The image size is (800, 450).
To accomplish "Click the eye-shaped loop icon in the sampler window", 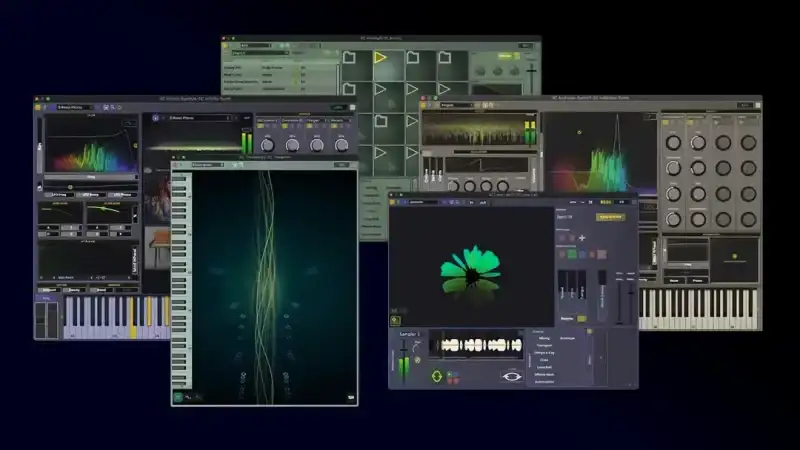I will (512, 377).
